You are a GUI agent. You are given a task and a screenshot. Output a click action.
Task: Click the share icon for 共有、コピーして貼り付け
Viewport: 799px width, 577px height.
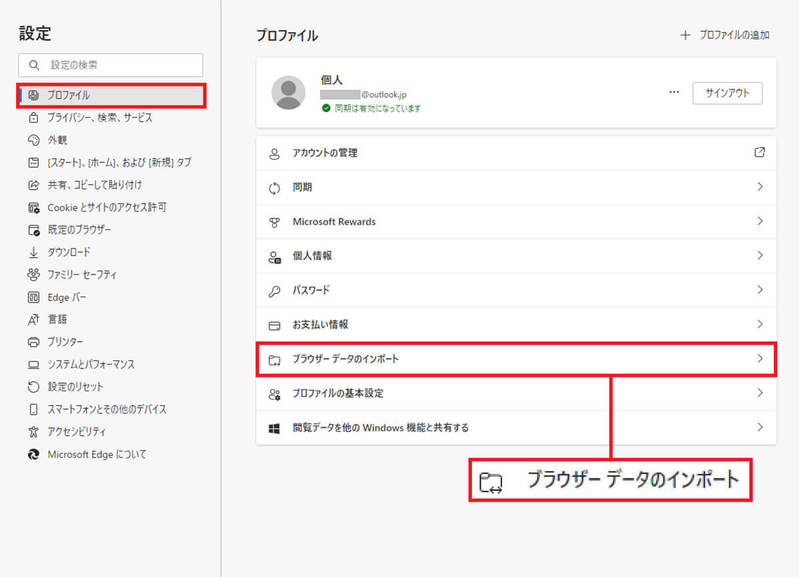click(34, 185)
